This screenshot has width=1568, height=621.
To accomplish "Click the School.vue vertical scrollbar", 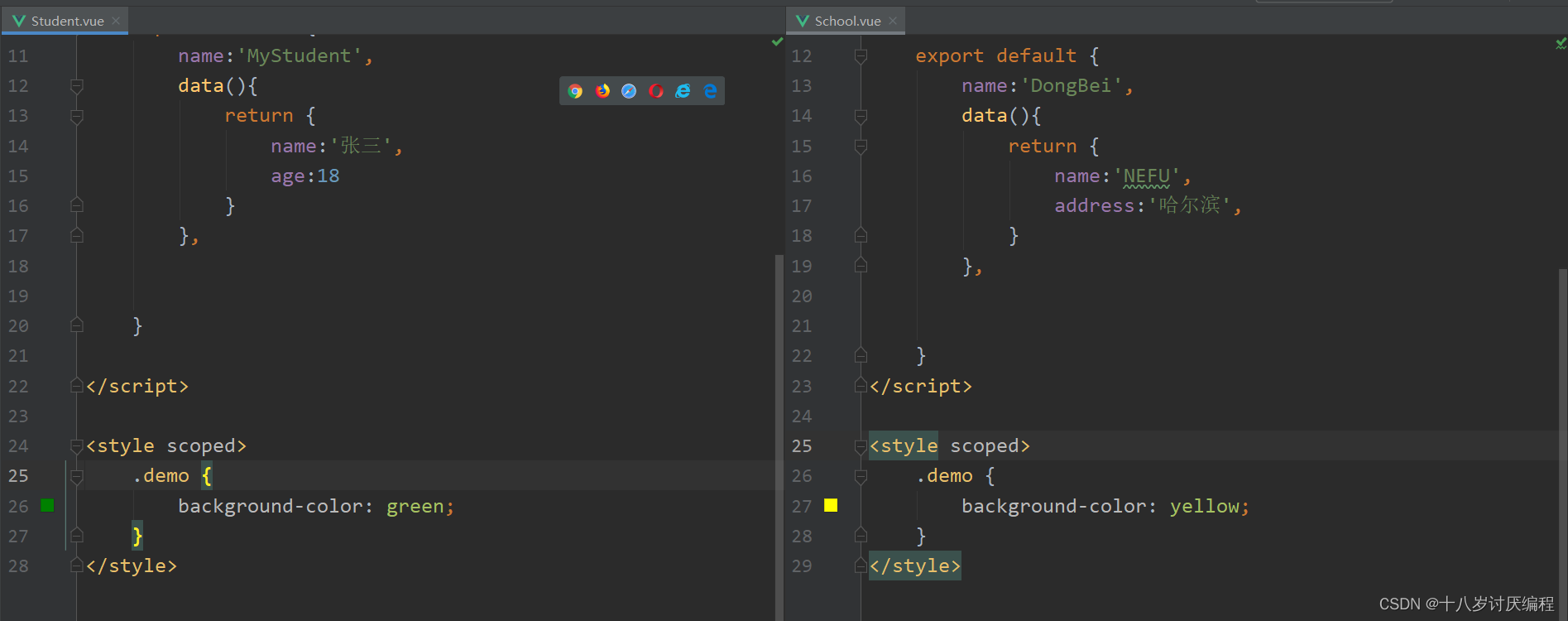I will [x=1562, y=444].
